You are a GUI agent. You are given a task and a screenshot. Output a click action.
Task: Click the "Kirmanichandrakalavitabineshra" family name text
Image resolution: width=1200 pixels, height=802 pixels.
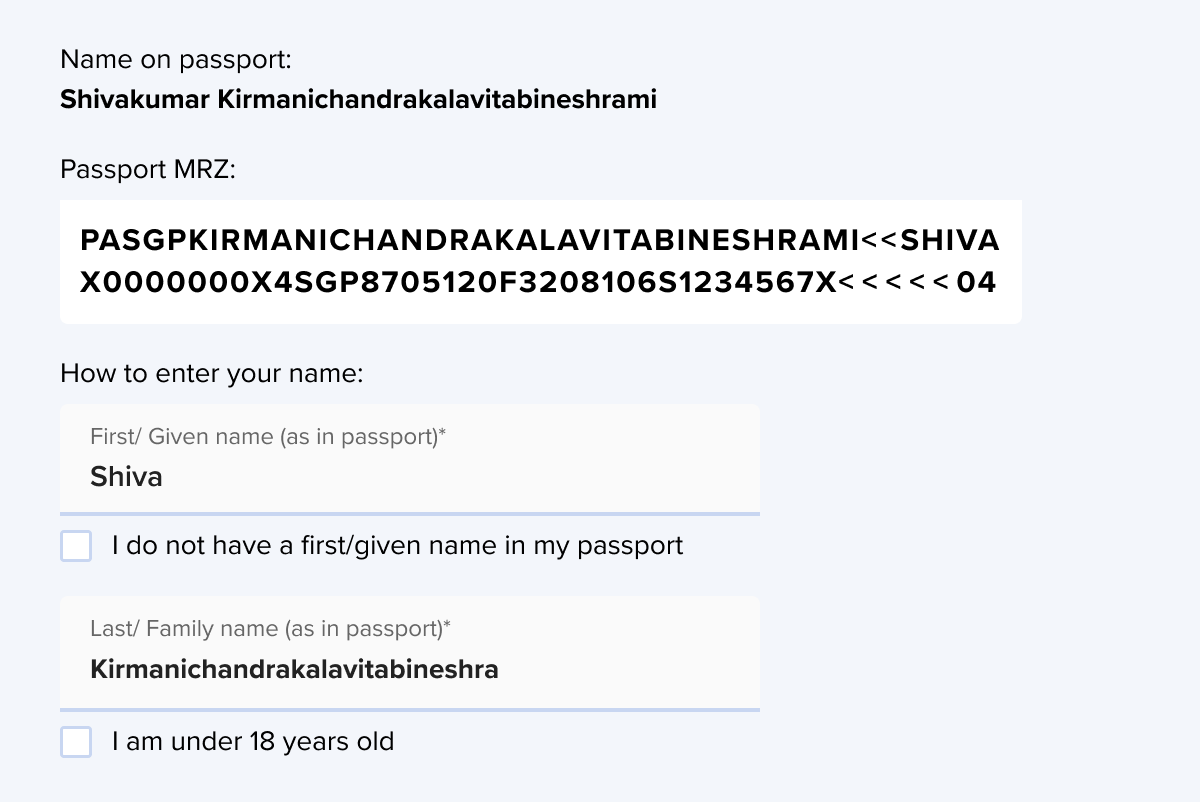click(294, 669)
